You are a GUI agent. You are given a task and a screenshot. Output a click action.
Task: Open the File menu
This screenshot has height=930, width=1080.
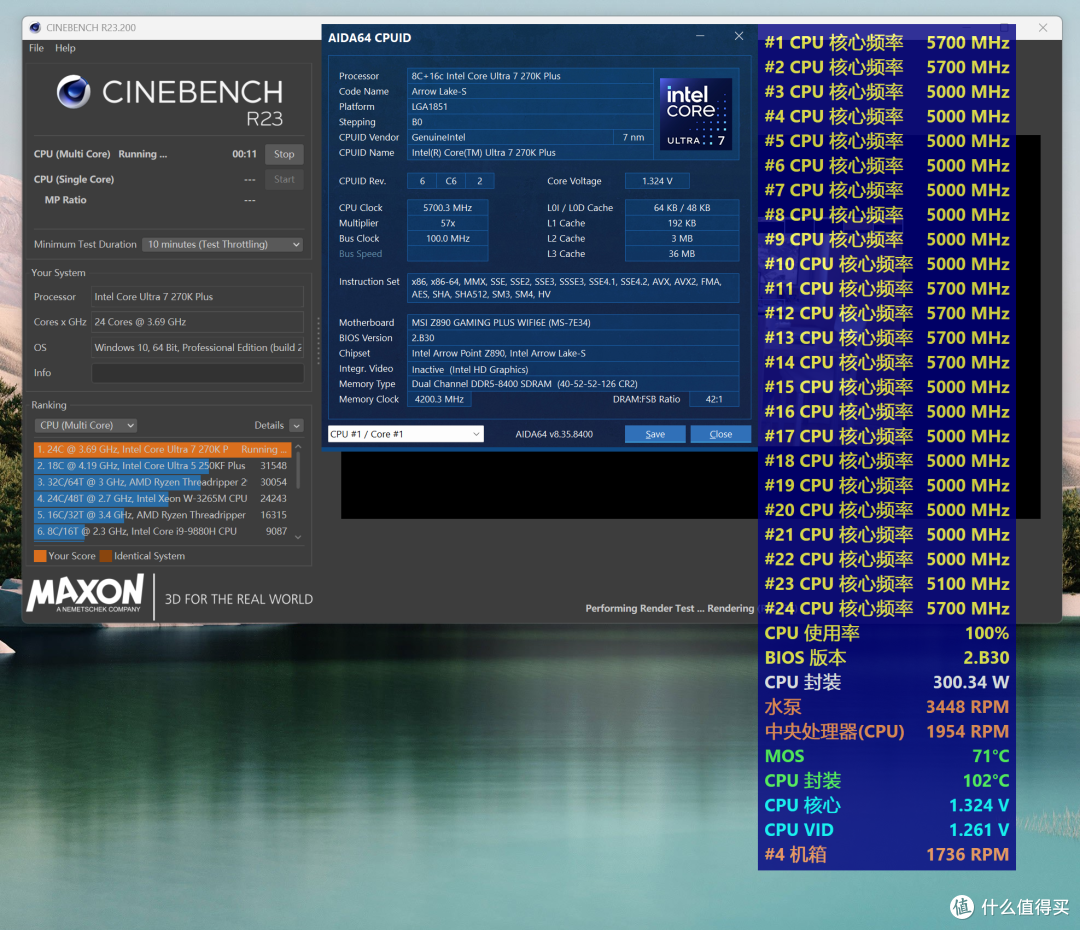click(x=37, y=48)
